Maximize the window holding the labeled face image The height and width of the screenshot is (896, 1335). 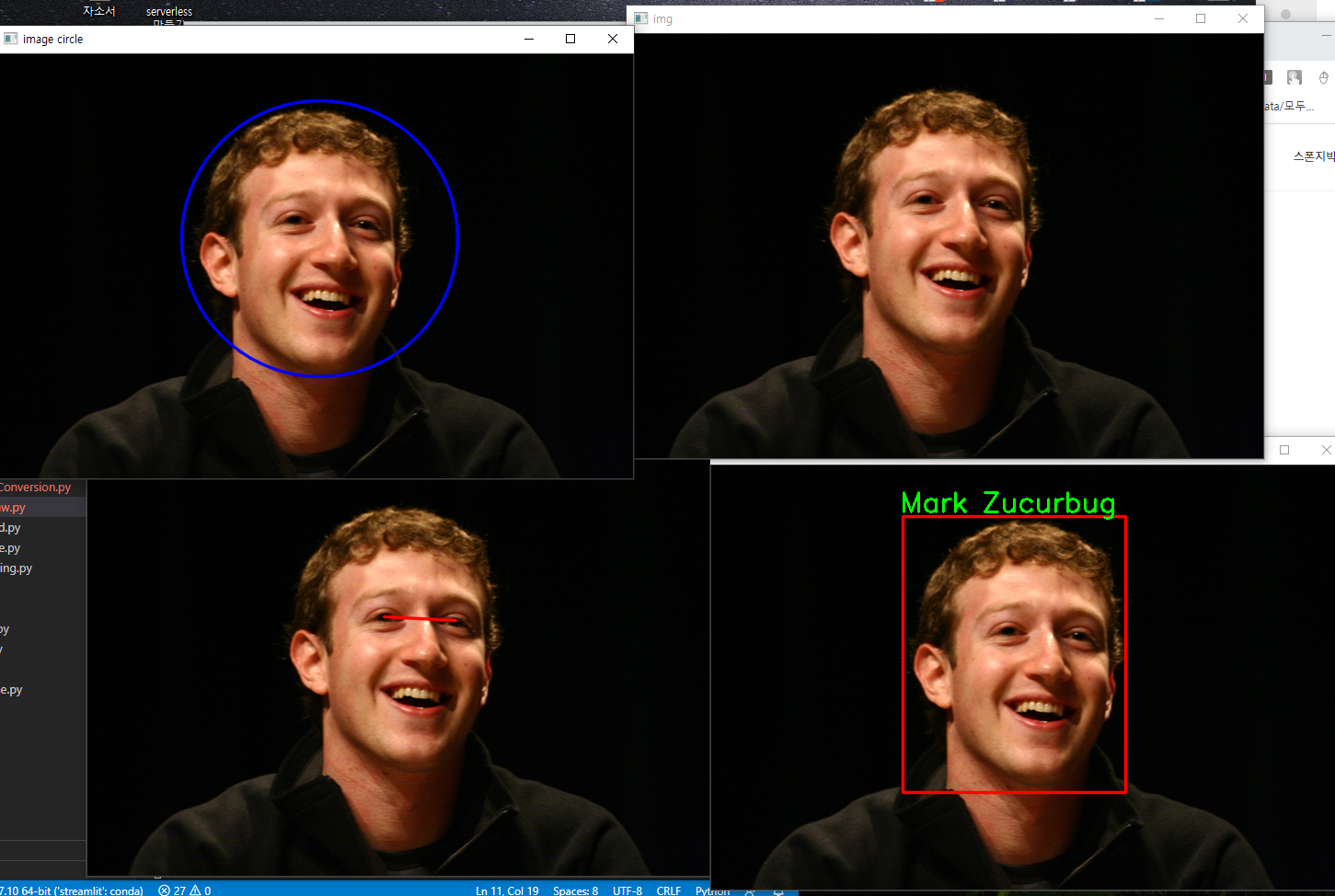(1284, 450)
